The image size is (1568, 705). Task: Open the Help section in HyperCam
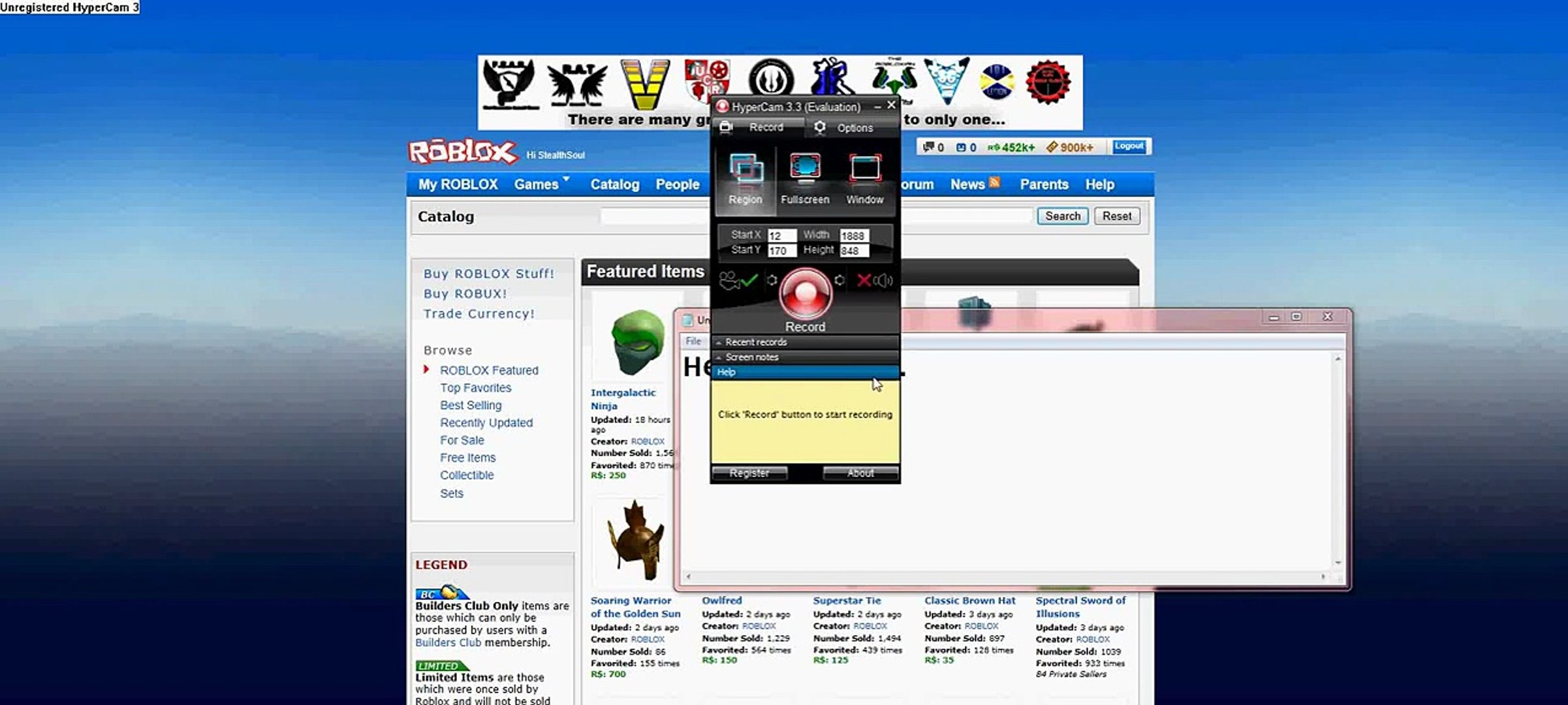726,371
